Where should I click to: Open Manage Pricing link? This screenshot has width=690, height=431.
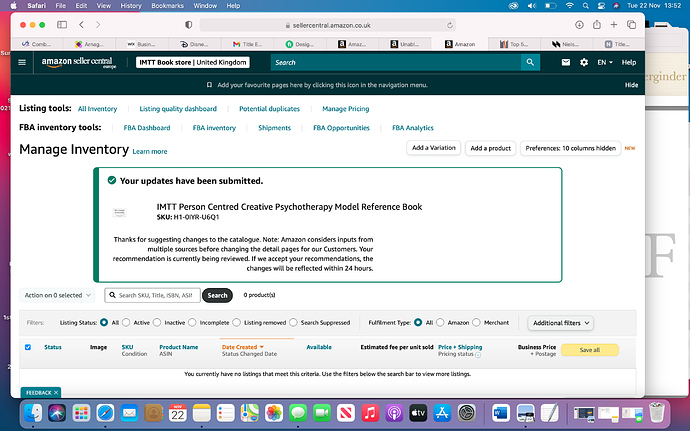pos(345,109)
